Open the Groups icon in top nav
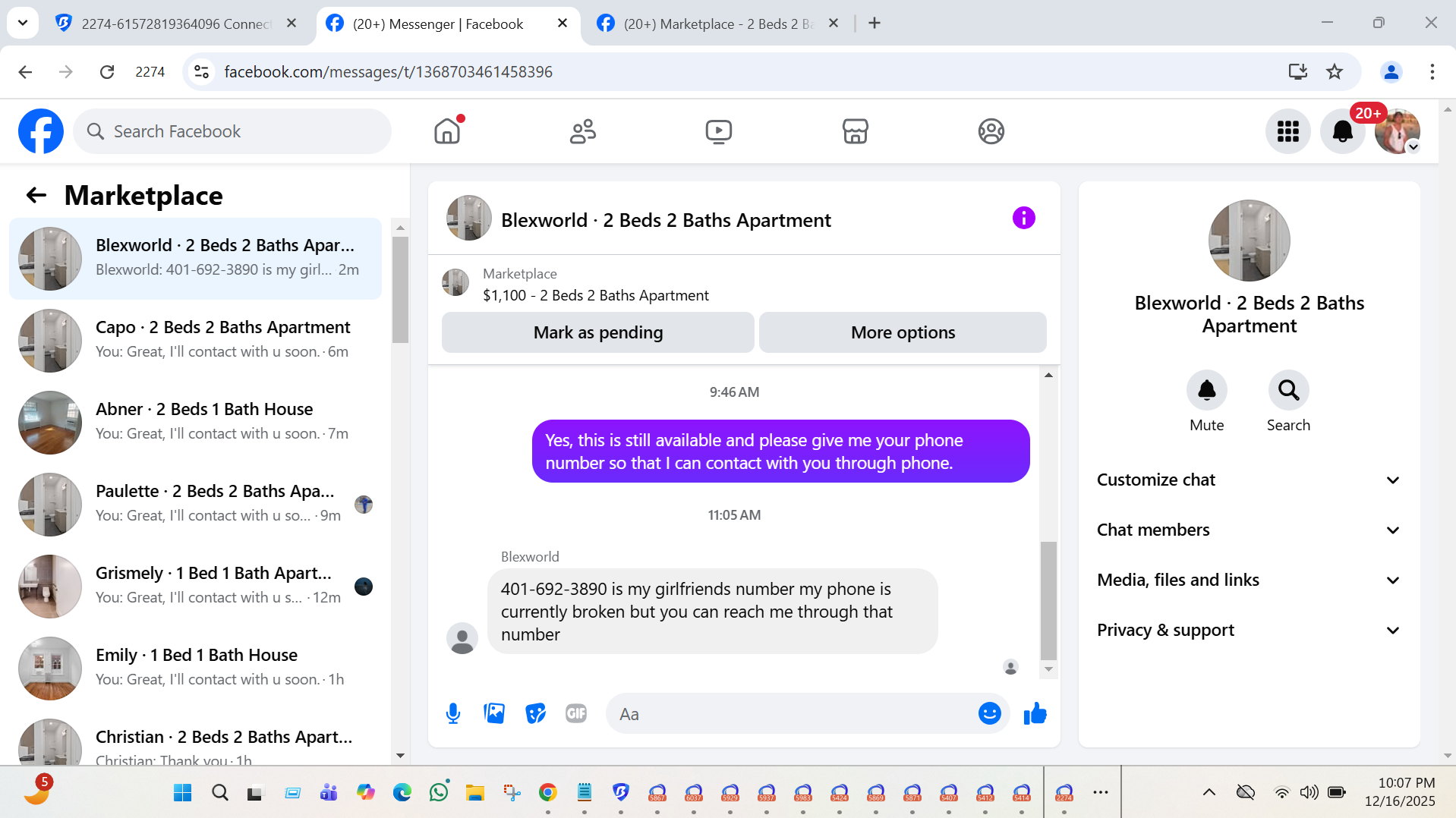Image resolution: width=1456 pixels, height=818 pixels. [991, 131]
